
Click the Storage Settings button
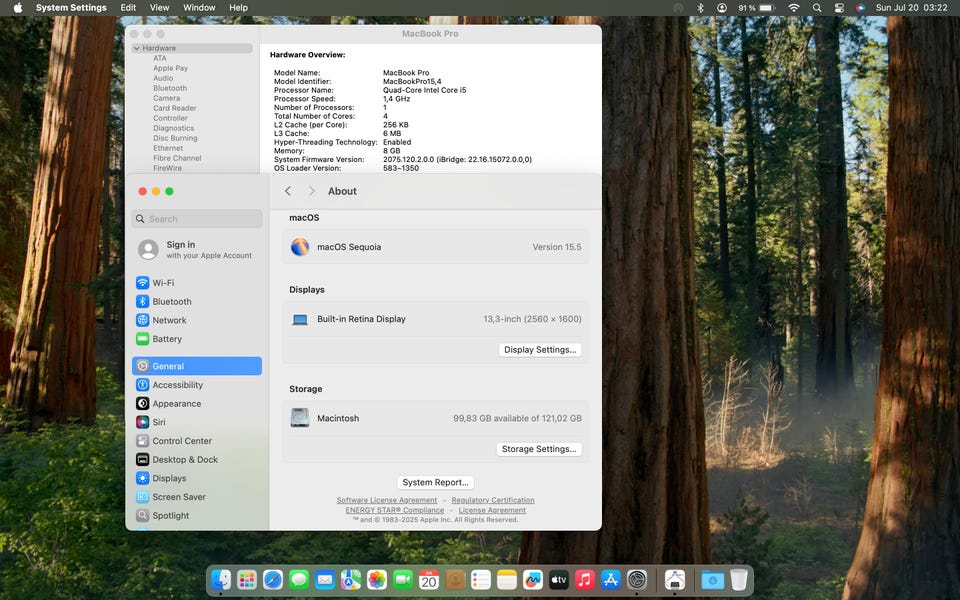coord(539,449)
